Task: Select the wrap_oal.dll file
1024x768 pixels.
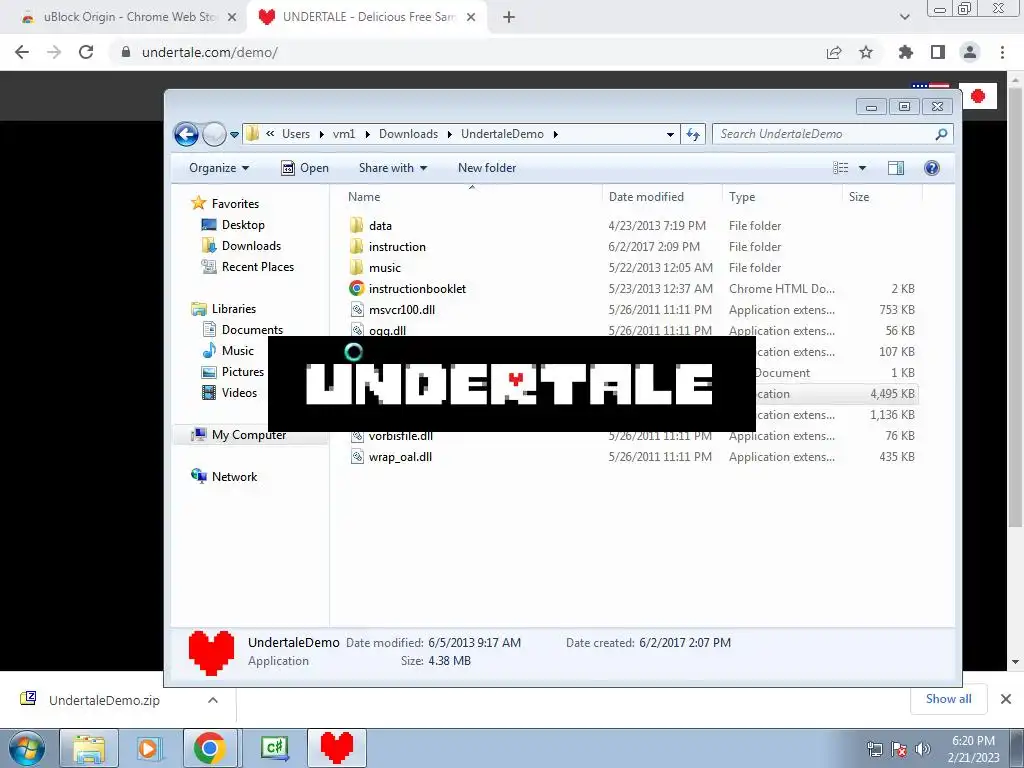Action: coord(400,457)
